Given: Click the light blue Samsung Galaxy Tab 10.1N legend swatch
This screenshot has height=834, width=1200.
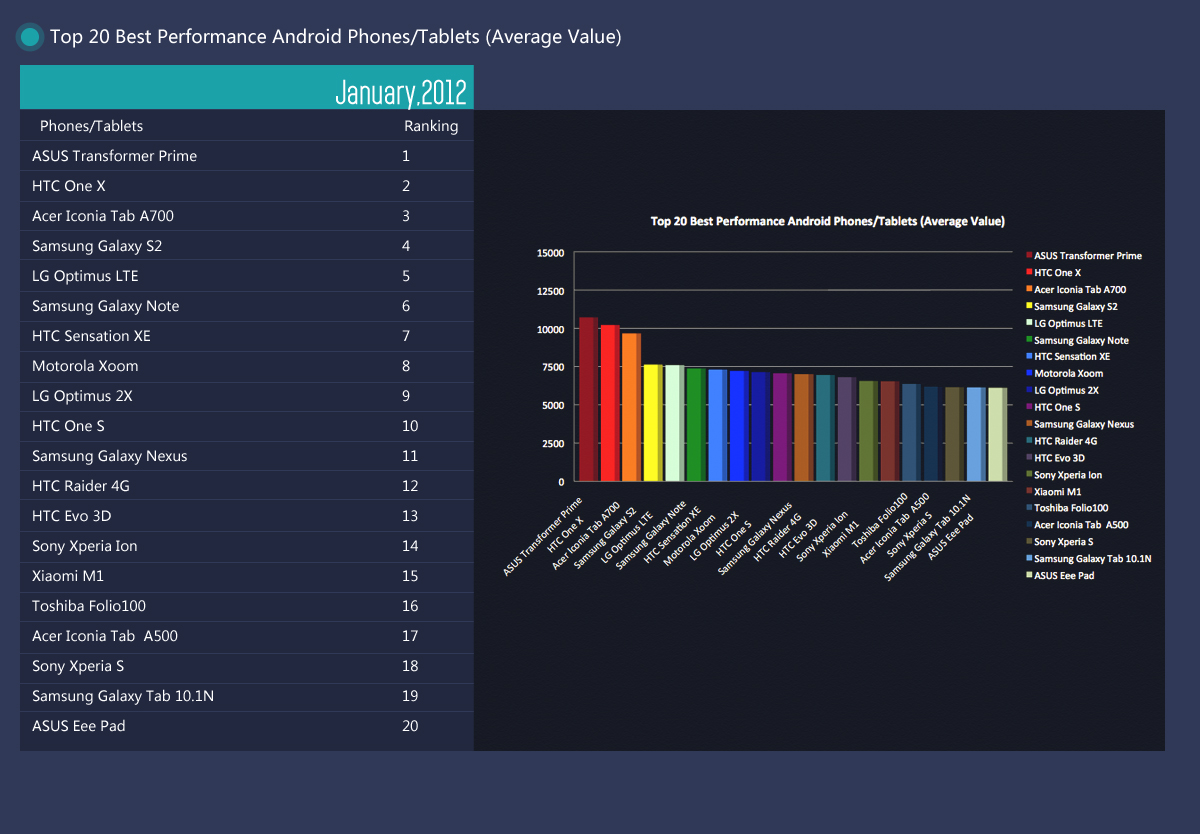Looking at the screenshot, I should 1029,558.
